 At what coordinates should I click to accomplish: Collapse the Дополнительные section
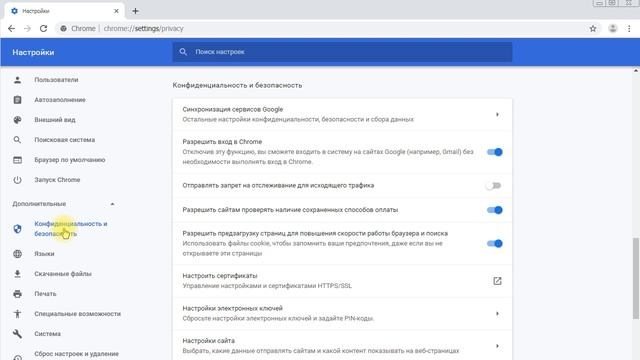tap(112, 204)
